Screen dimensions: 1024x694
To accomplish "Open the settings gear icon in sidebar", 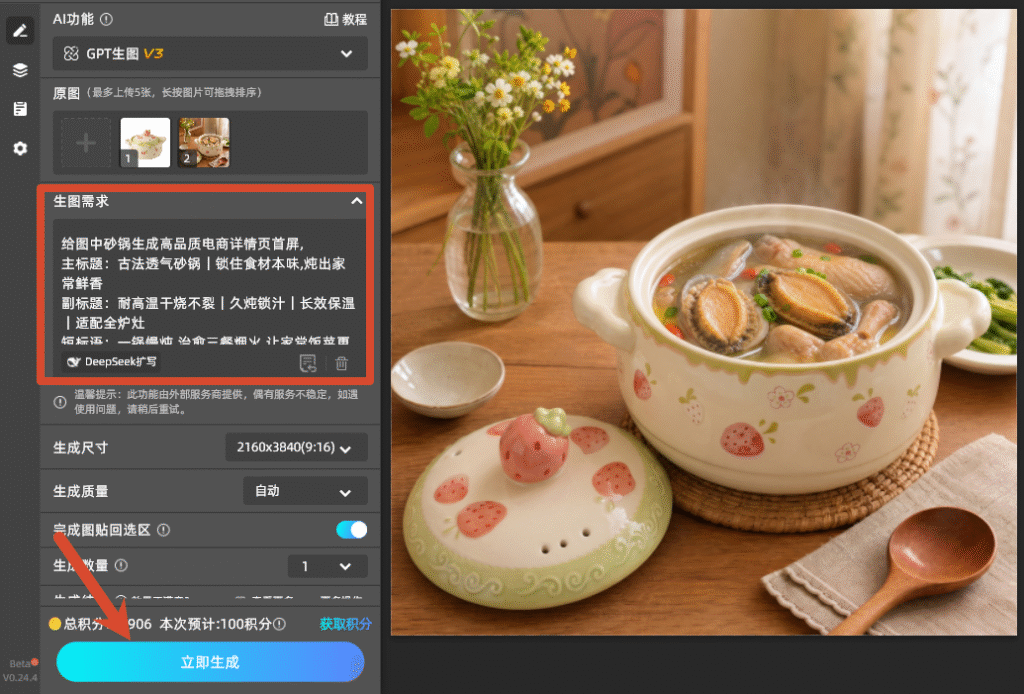I will click(x=20, y=148).
